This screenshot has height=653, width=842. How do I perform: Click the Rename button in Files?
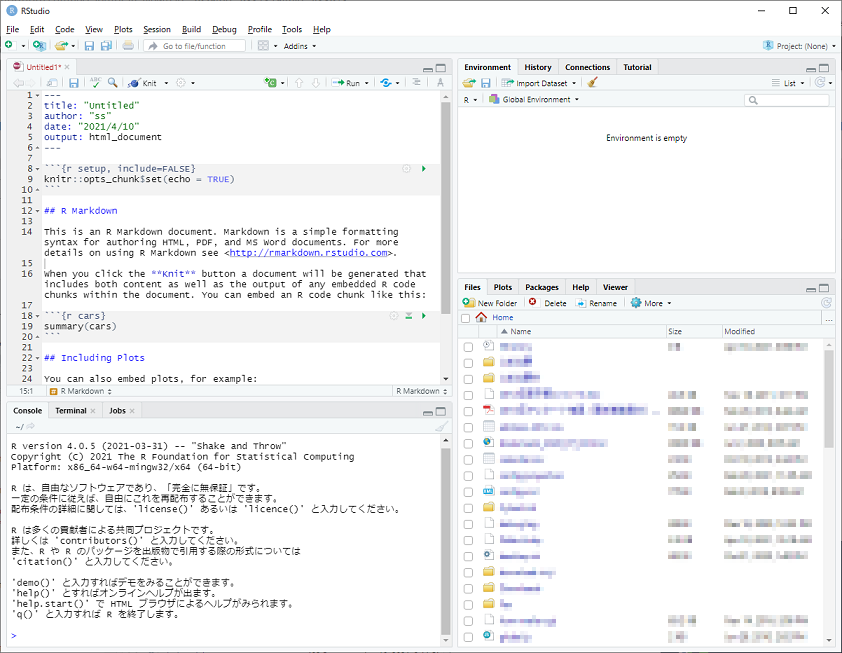[x=597, y=303]
